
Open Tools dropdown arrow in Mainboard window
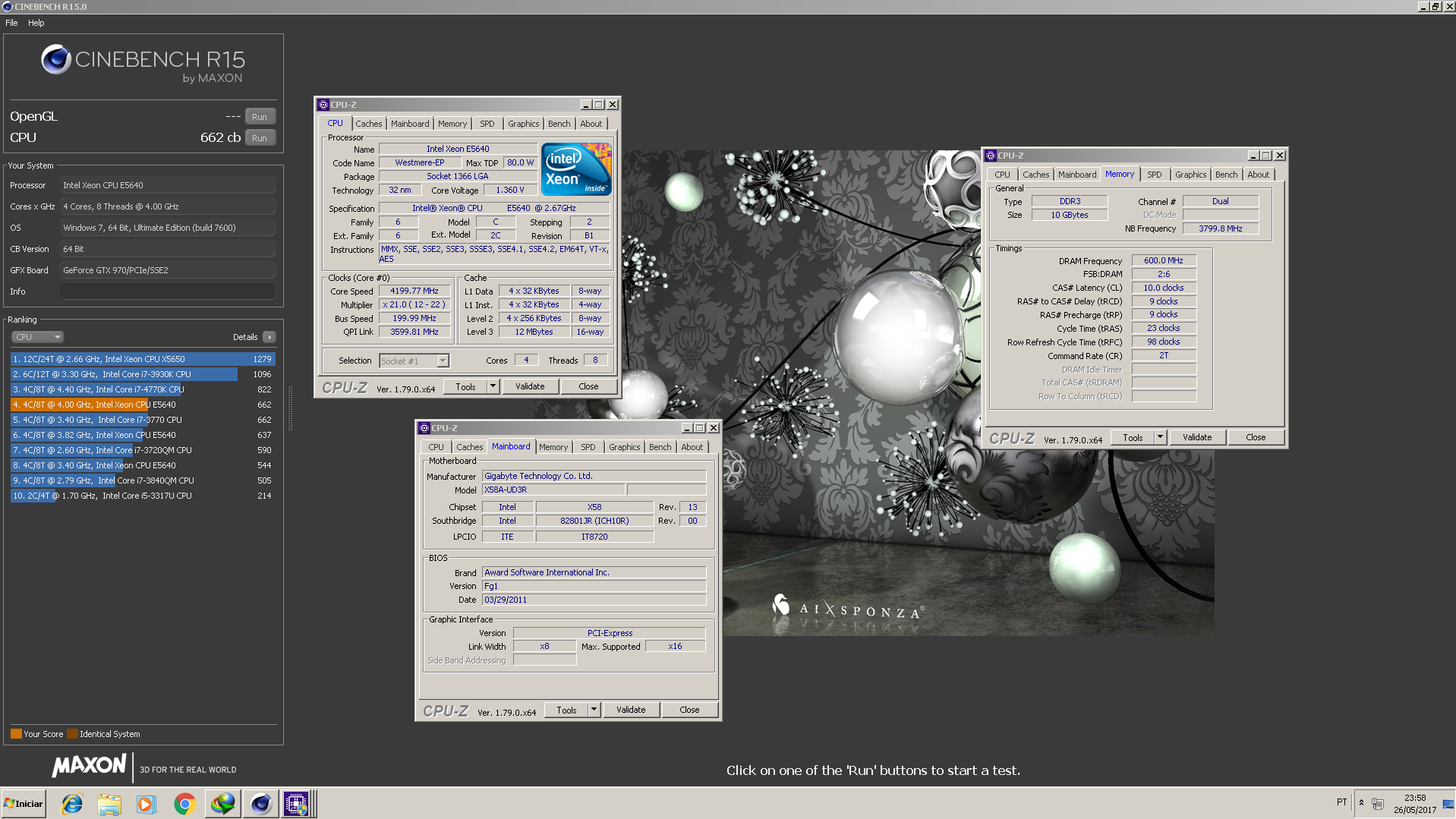pyautogui.click(x=594, y=710)
